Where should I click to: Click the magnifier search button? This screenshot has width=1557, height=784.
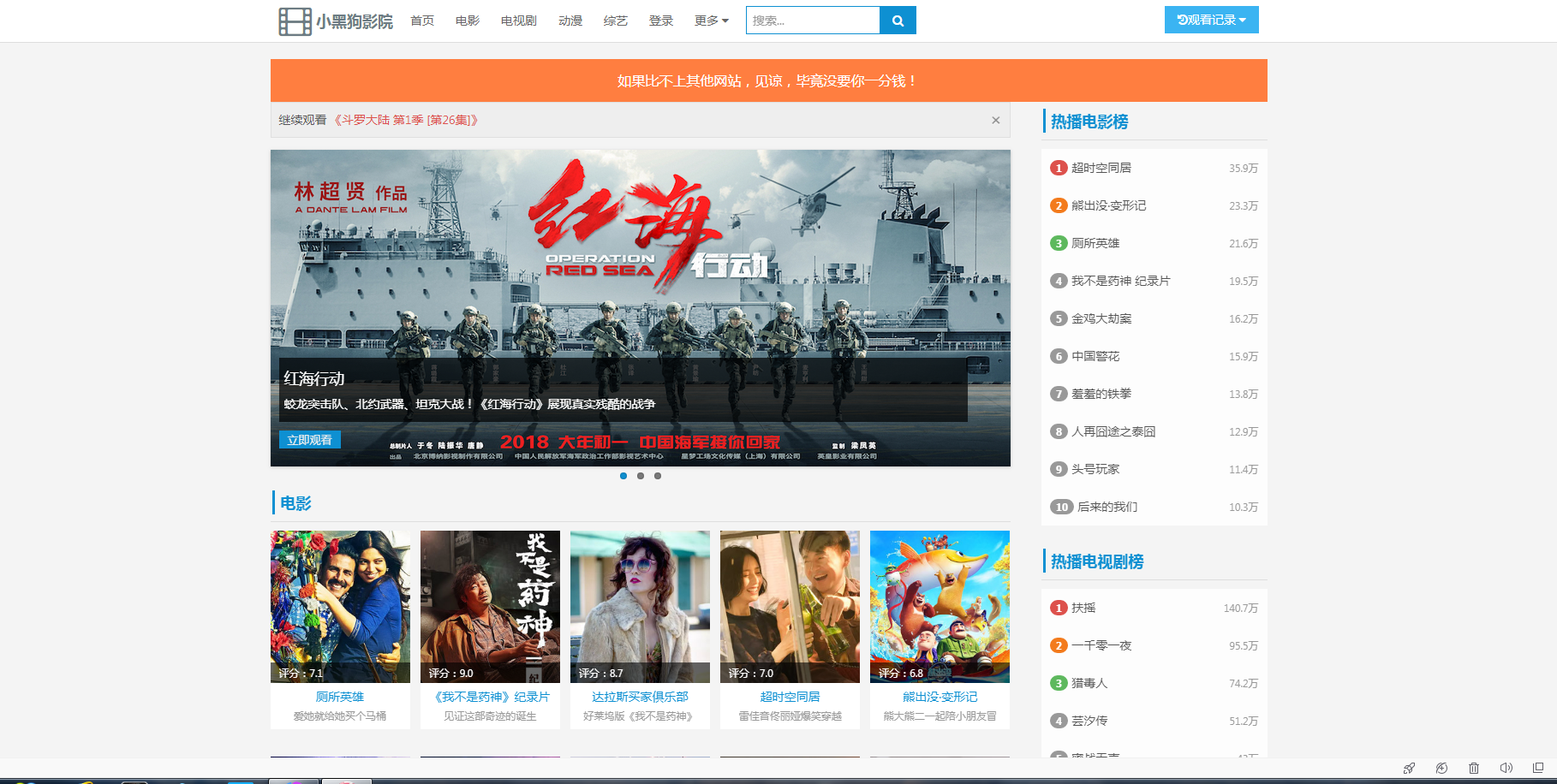click(x=898, y=21)
